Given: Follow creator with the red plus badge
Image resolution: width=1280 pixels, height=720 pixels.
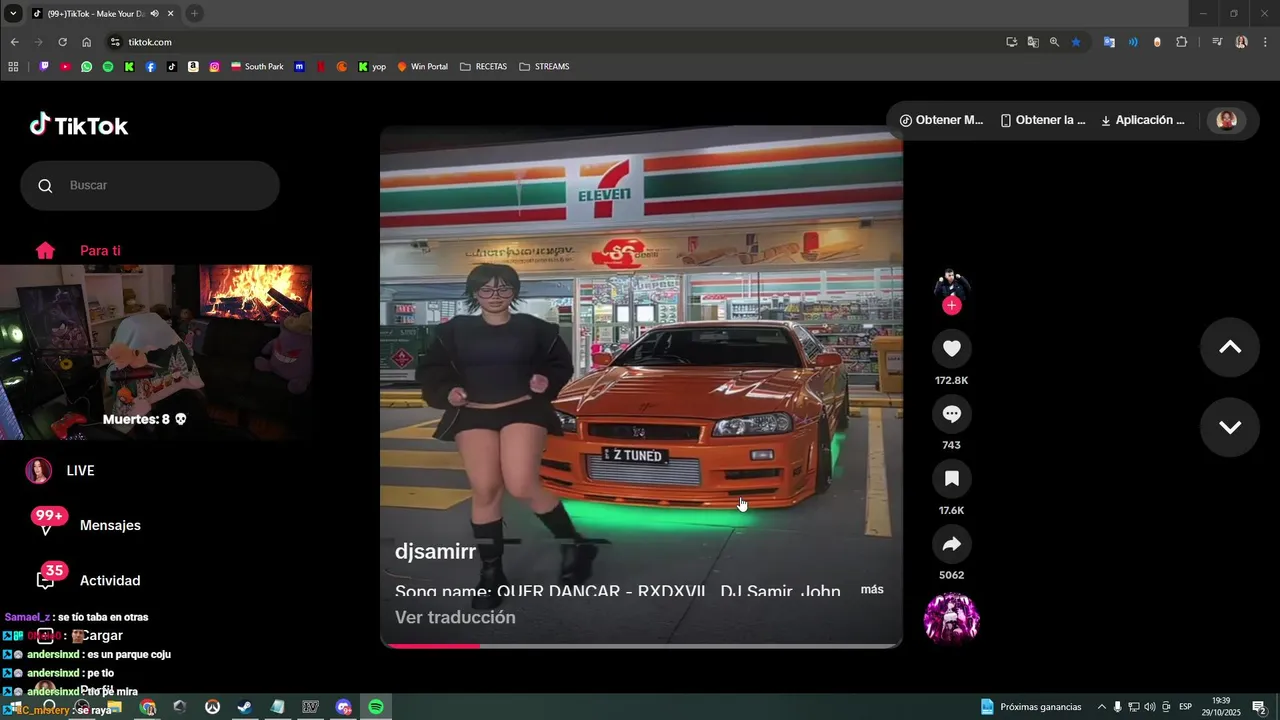Looking at the screenshot, I should pos(952,306).
